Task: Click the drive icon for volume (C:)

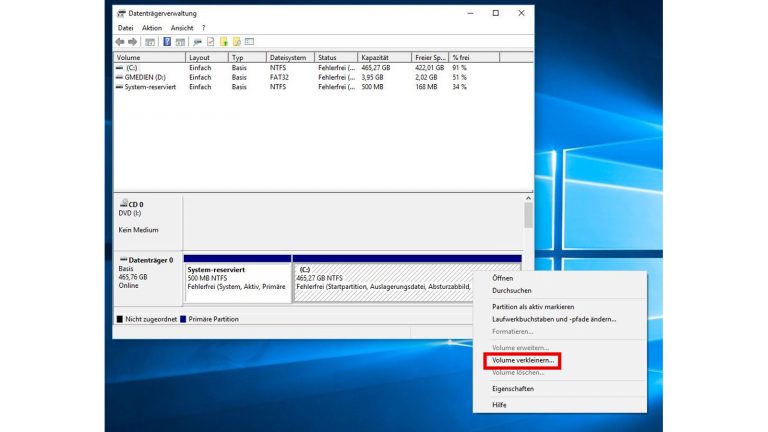Action: [x=121, y=67]
